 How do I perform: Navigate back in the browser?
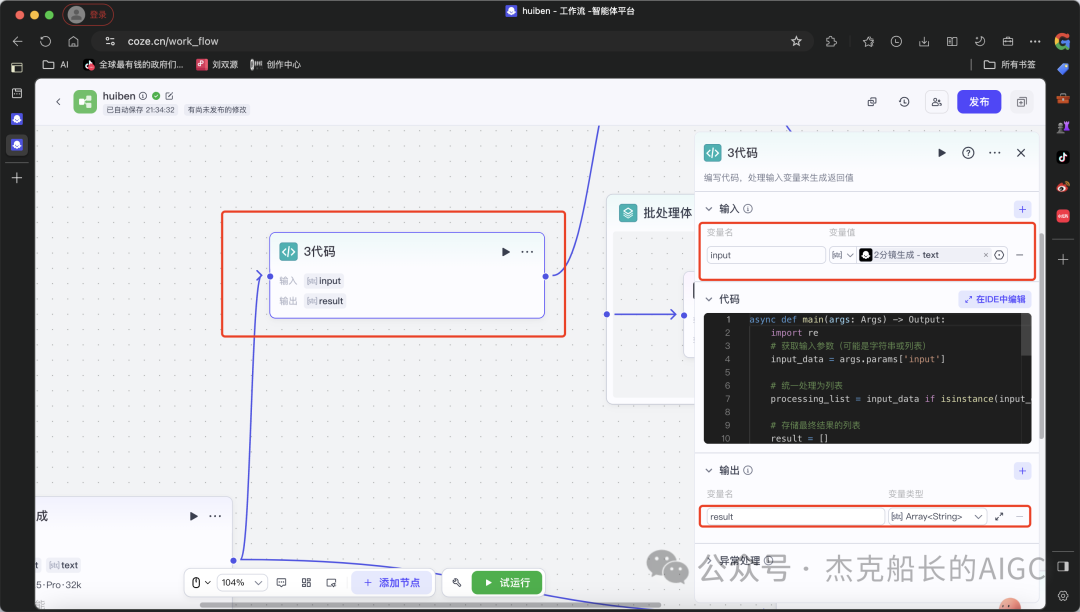pyautogui.click(x=17, y=41)
